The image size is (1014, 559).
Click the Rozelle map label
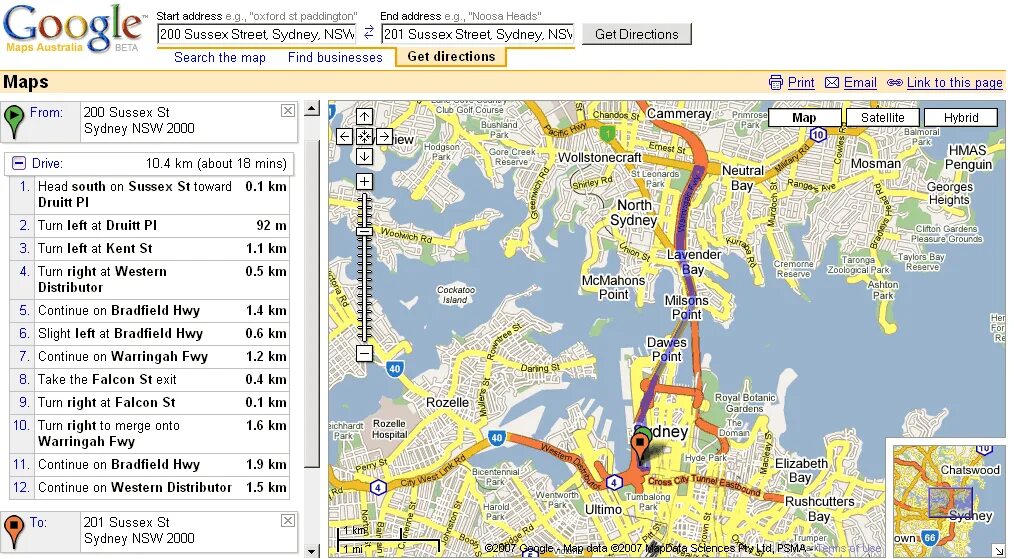[x=447, y=402]
